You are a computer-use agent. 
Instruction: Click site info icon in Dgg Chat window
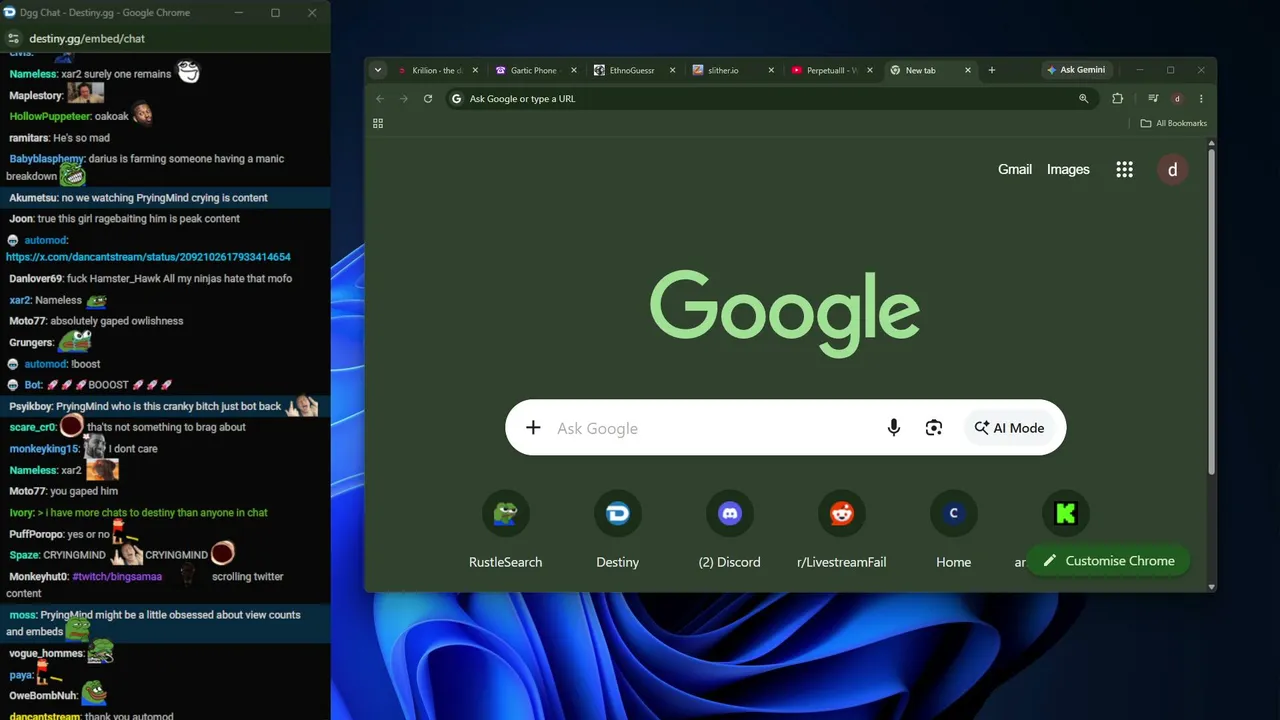coord(13,39)
